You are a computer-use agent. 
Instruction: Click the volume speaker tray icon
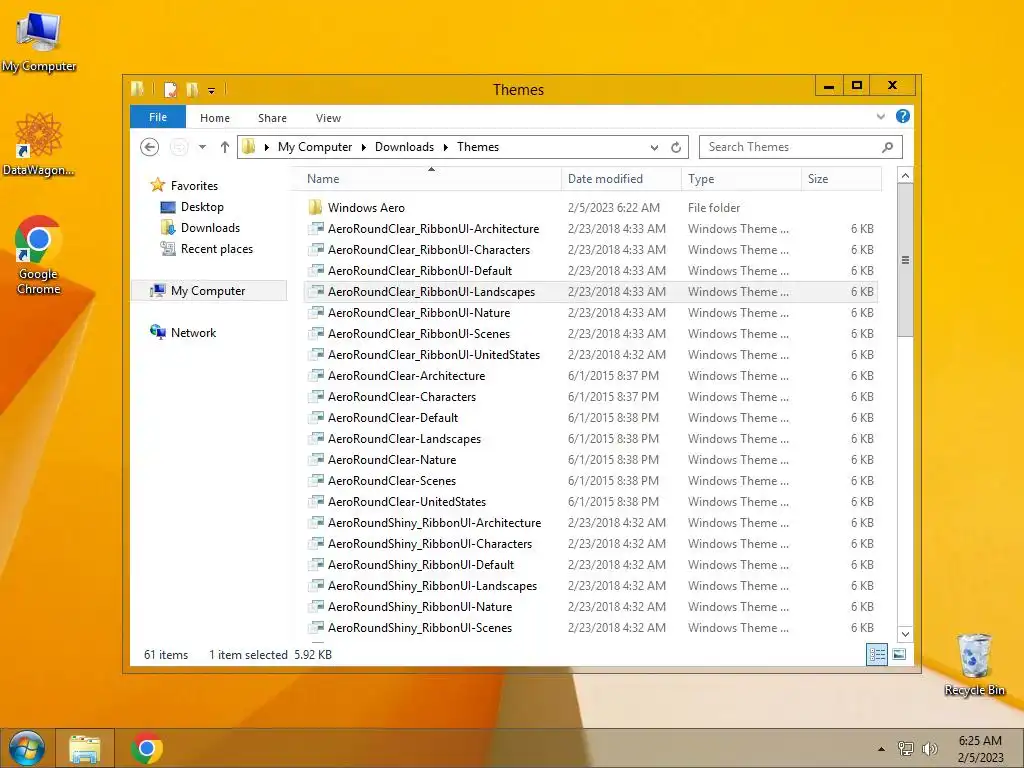pos(929,748)
